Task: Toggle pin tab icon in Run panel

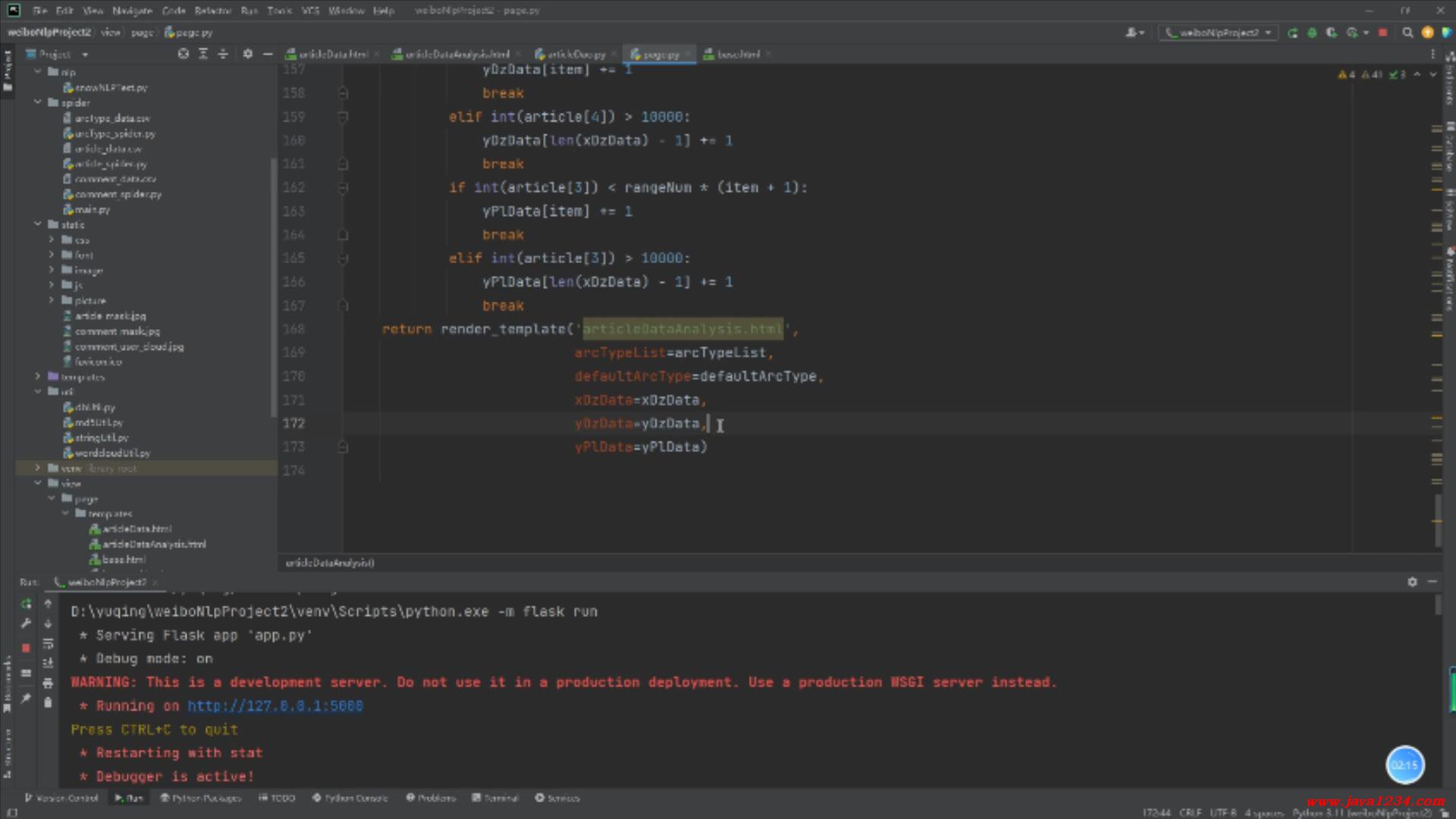Action: tap(26, 698)
